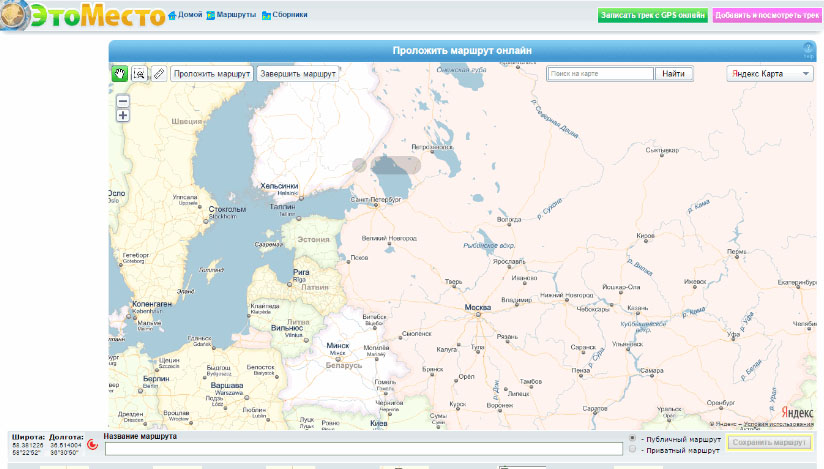
Task: Click the Таллин label on the map
Action: [282, 207]
